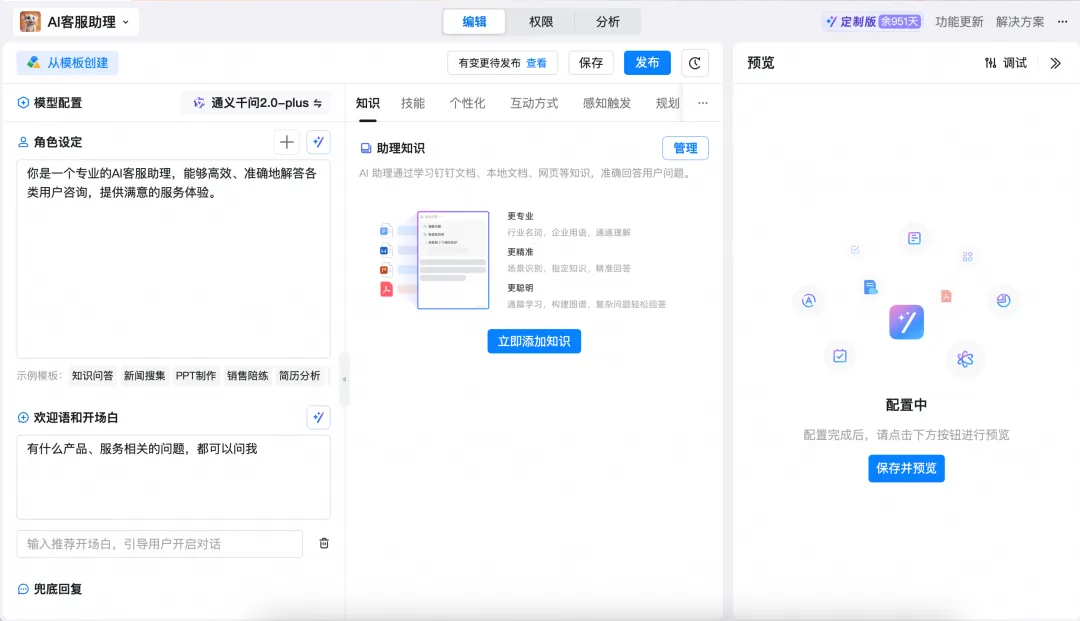Viewport: 1080px width, 621px height.
Task: Open top-right more options ellipsis
Action: click(x=1062, y=21)
